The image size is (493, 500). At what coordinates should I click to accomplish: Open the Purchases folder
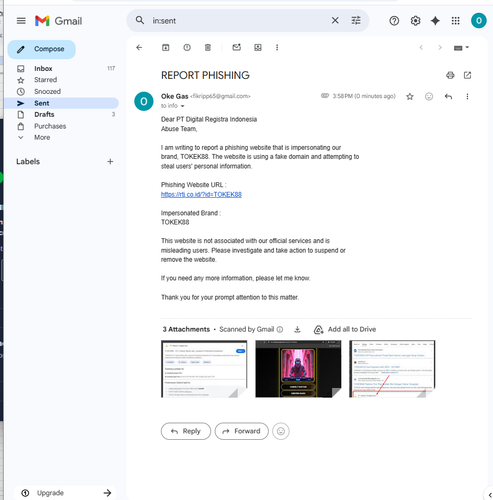(x=62, y=126)
